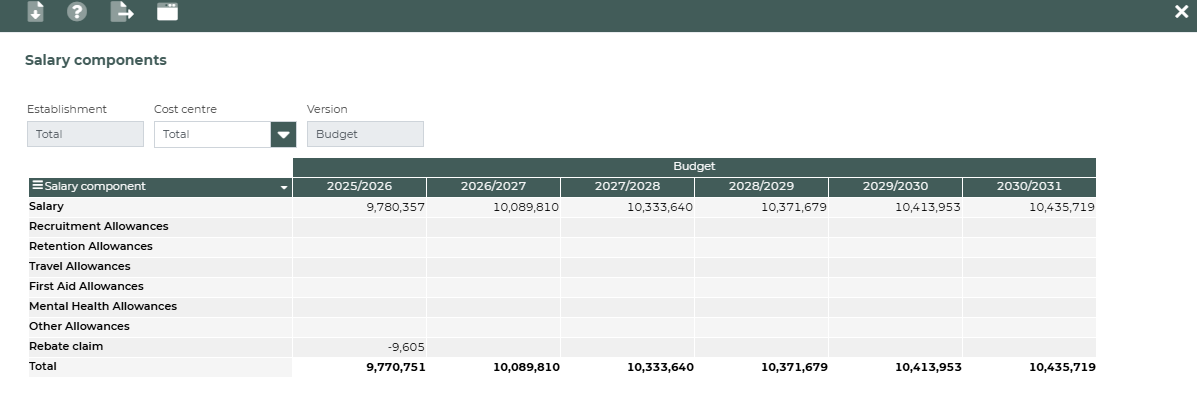Image resolution: width=1197 pixels, height=400 pixels.
Task: Select the 2025/2026 column header
Action: click(x=359, y=187)
